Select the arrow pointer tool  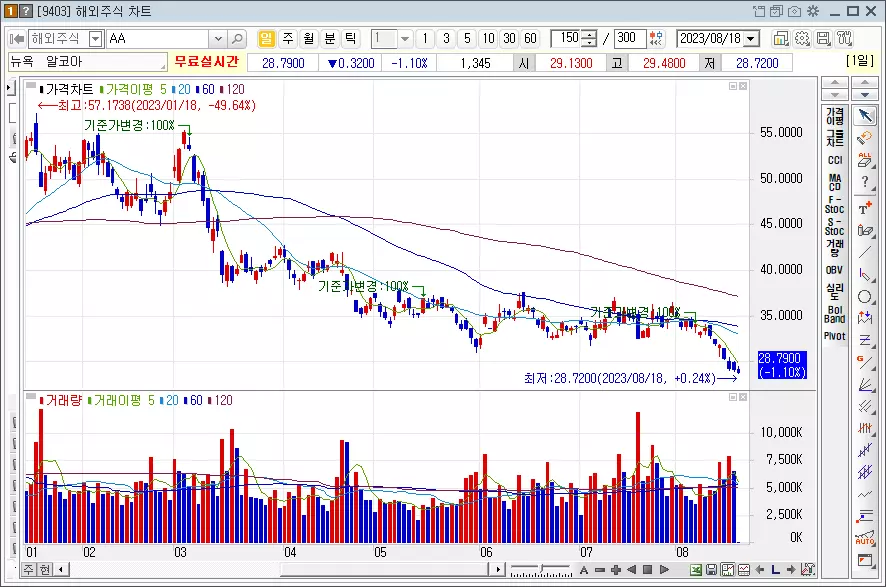tap(865, 115)
